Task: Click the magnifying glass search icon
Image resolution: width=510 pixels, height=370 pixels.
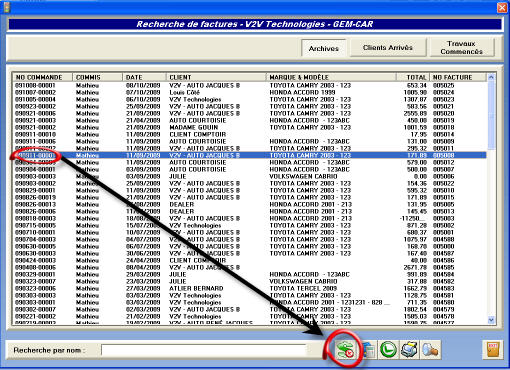Action: [x=430, y=350]
